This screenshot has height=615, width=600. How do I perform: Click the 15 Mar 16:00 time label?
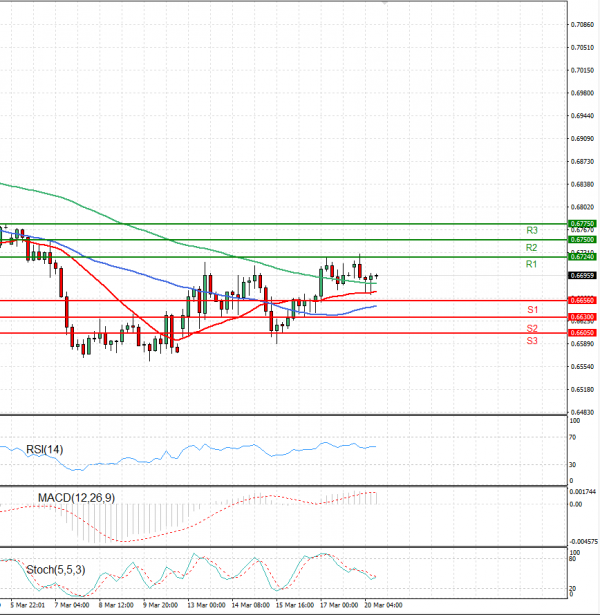[x=295, y=605]
